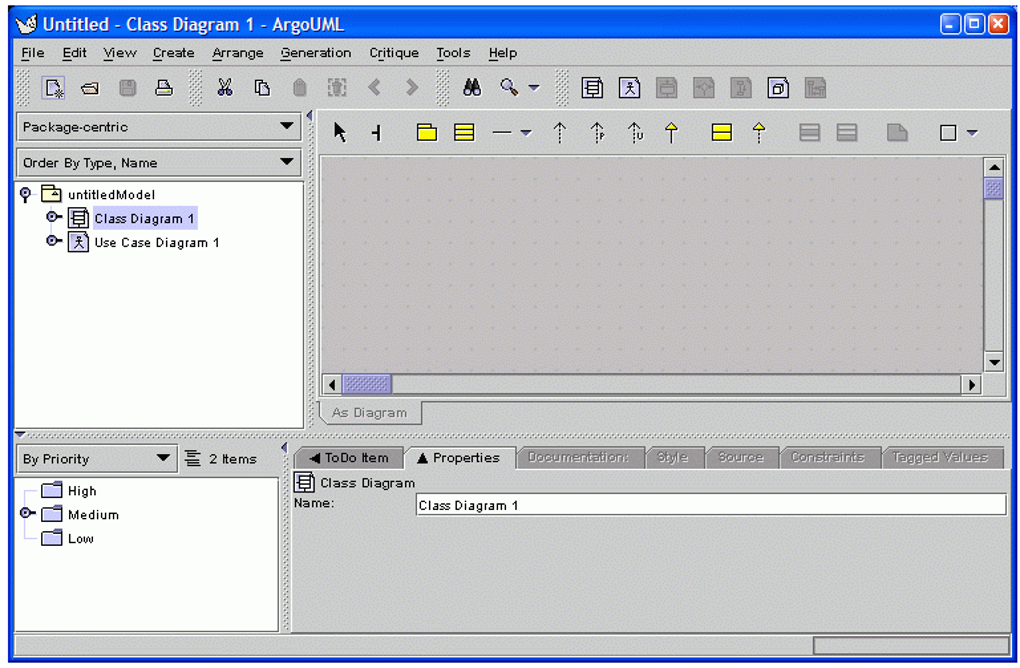This screenshot has width=1020, height=668.
Task: Open the shape tool dropdown arrow
Action: tap(972, 133)
